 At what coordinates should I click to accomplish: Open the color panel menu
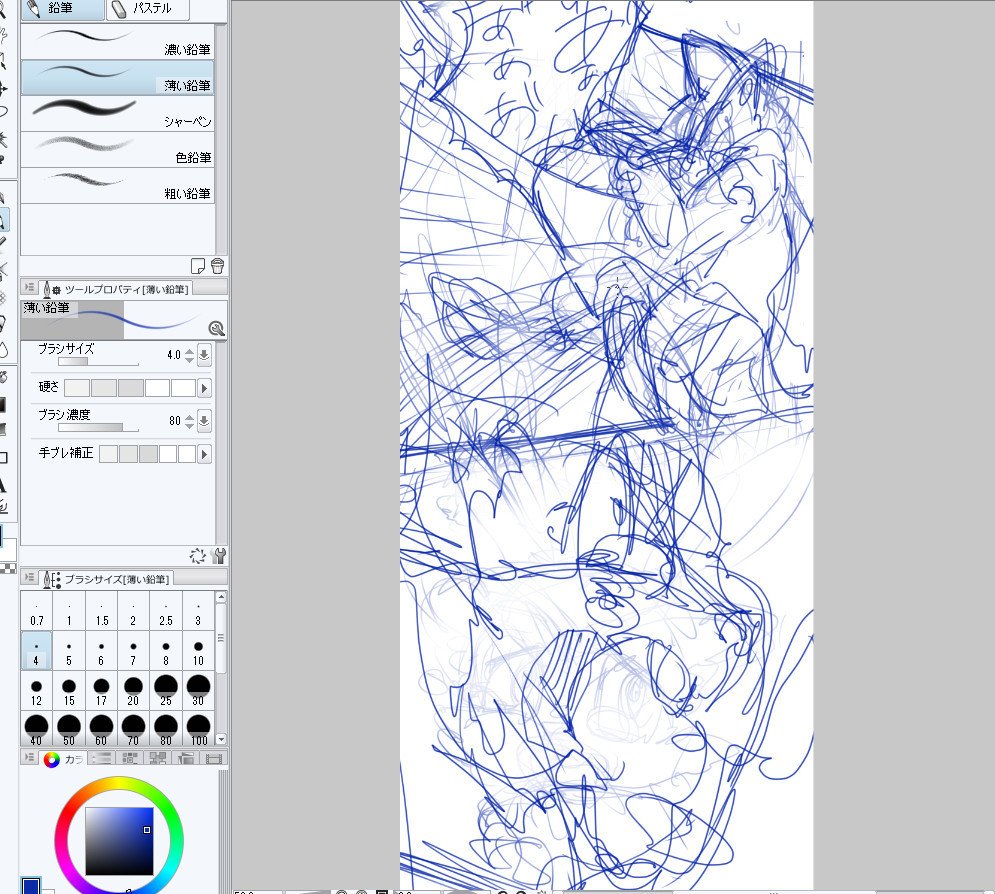[x=29, y=757]
